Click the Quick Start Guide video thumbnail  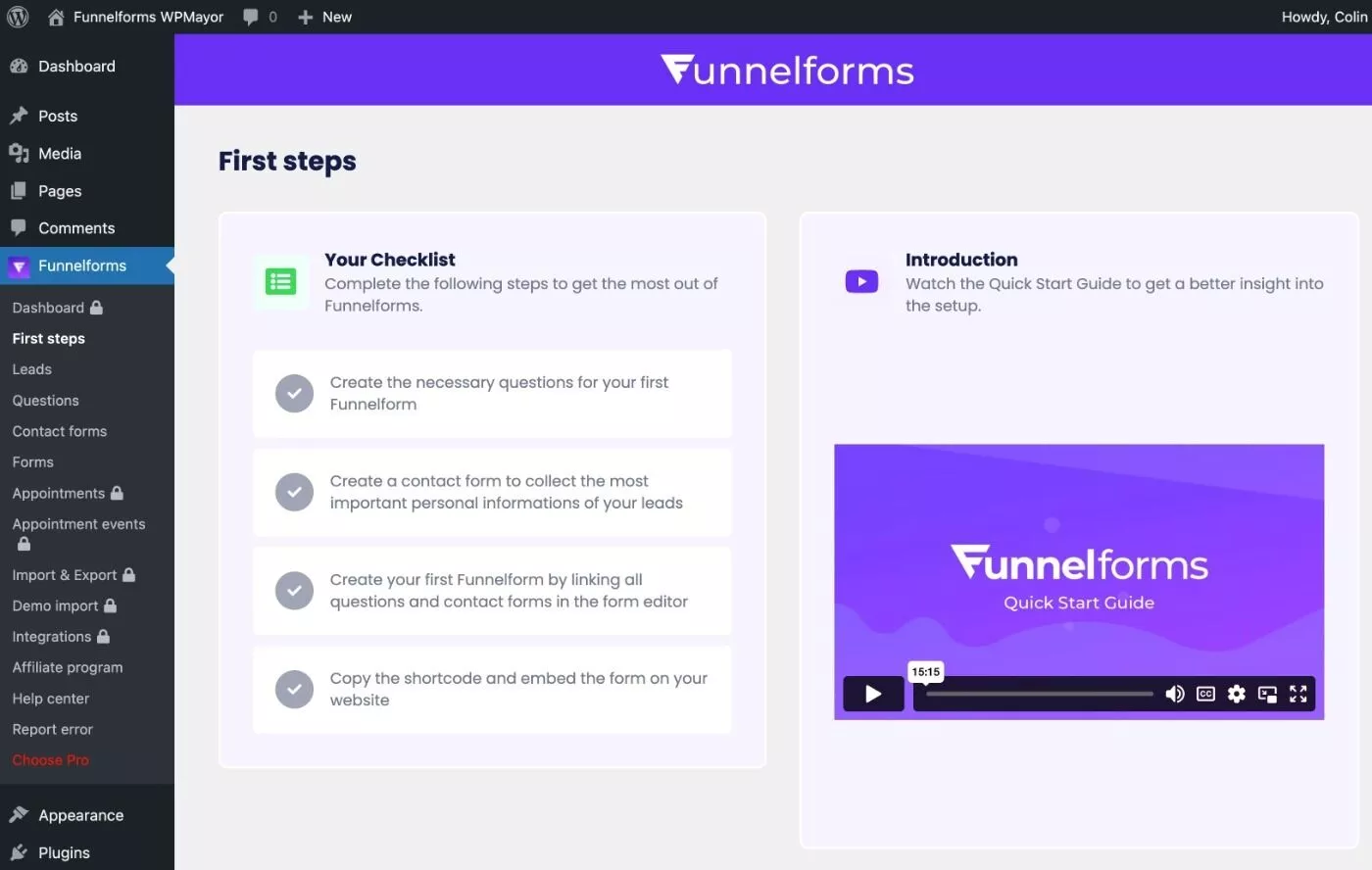pos(1079,582)
